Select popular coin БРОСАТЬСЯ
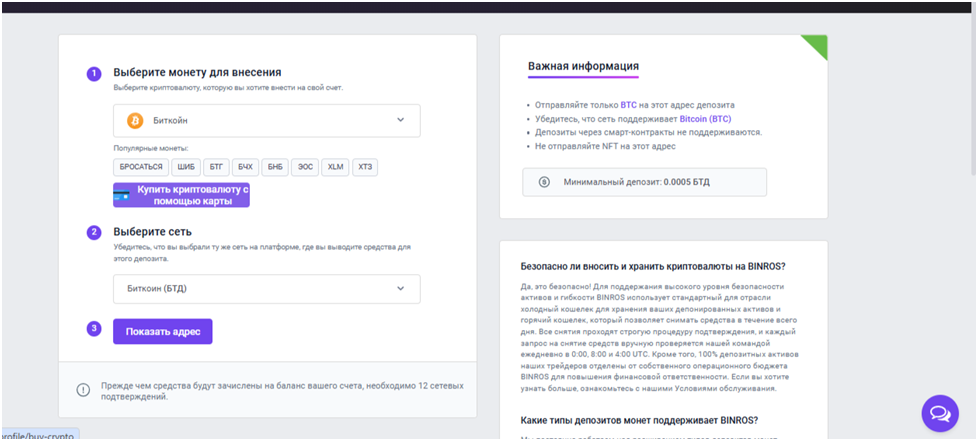Image resolution: width=978 pixels, height=441 pixels. tap(141, 167)
